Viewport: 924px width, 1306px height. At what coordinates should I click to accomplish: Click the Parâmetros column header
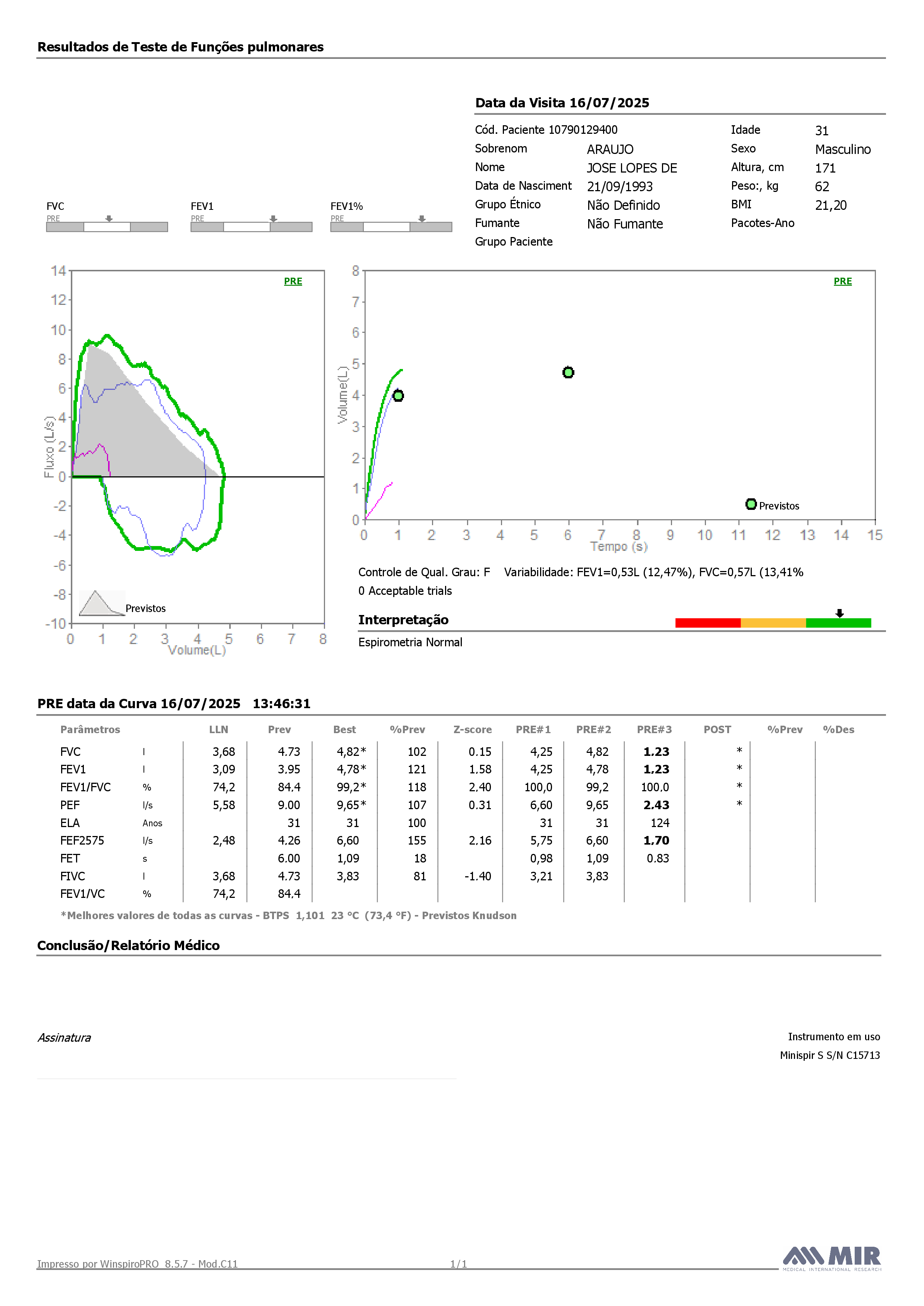pos(91,730)
